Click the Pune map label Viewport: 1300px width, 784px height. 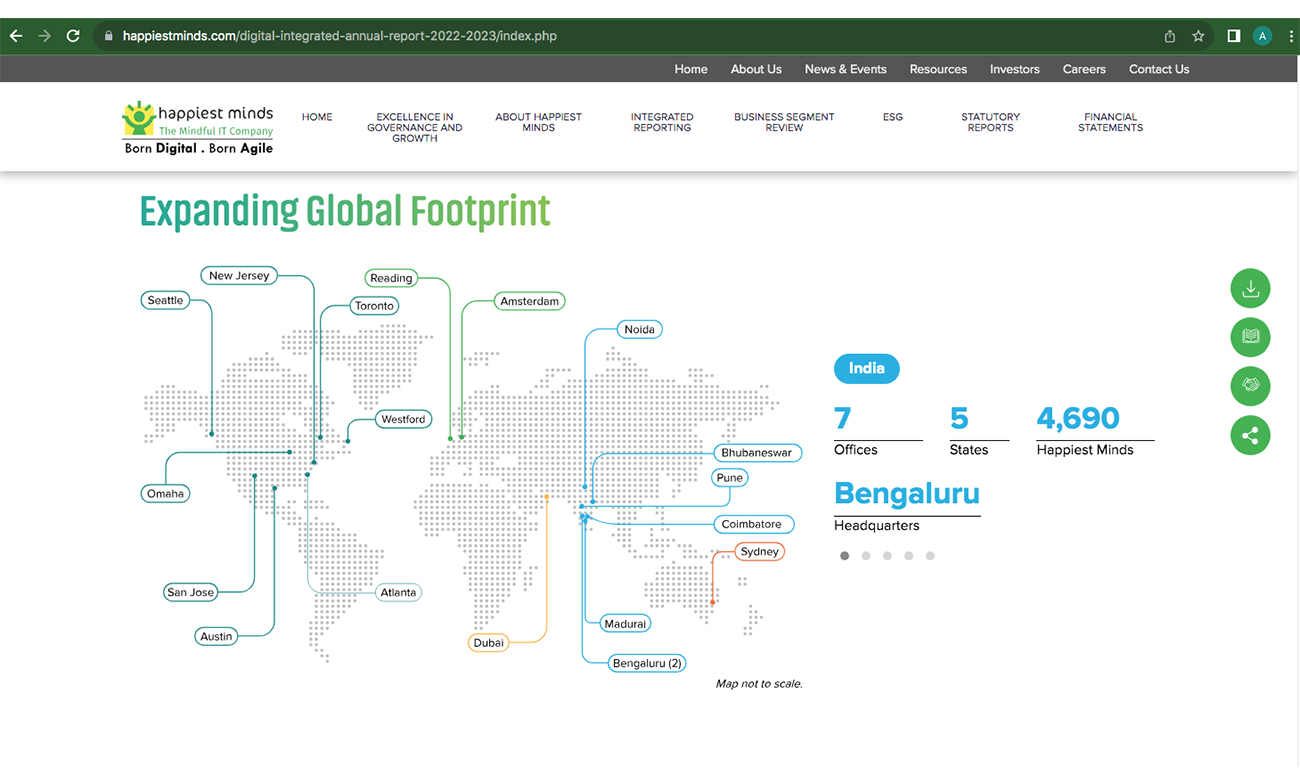point(730,478)
